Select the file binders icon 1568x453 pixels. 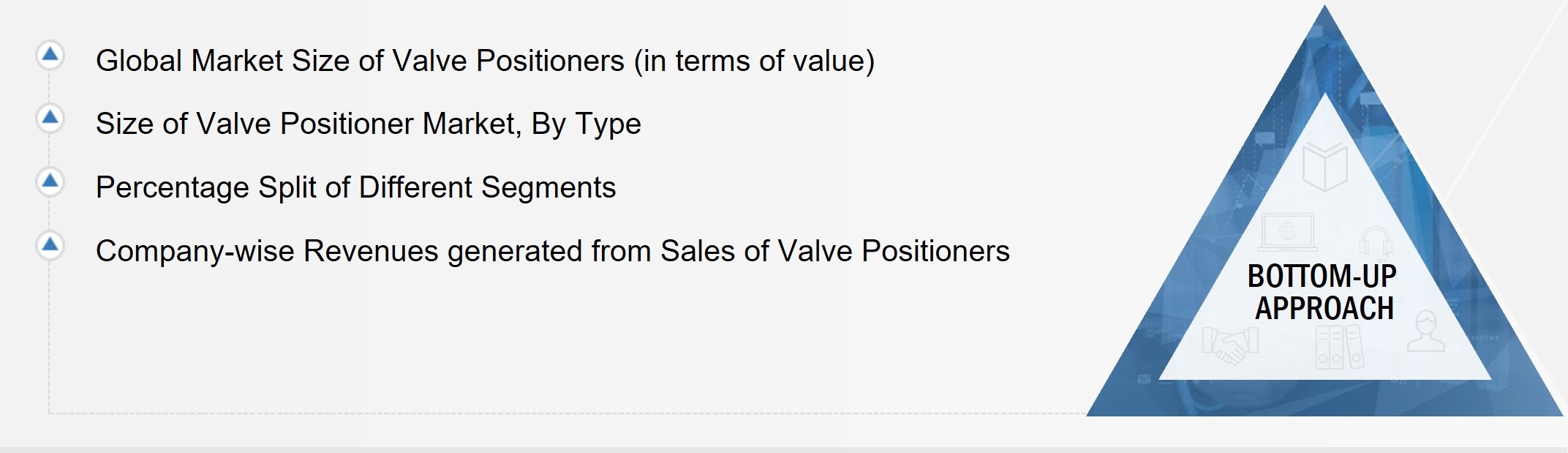click(x=1339, y=346)
